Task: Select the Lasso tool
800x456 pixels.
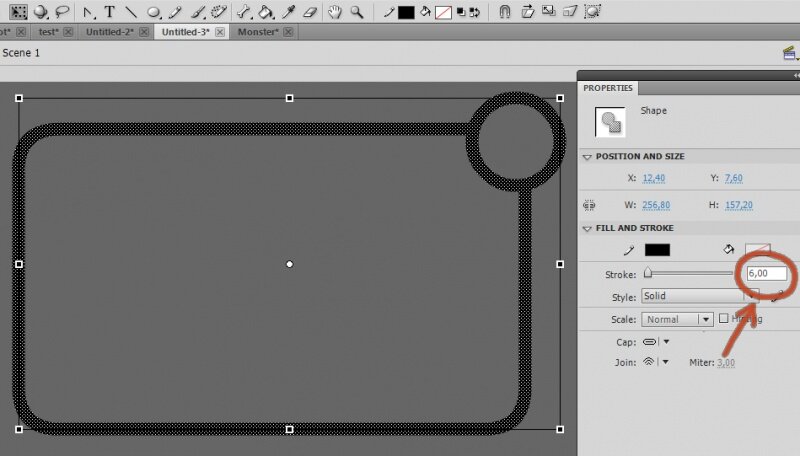Action: pyautogui.click(x=64, y=12)
